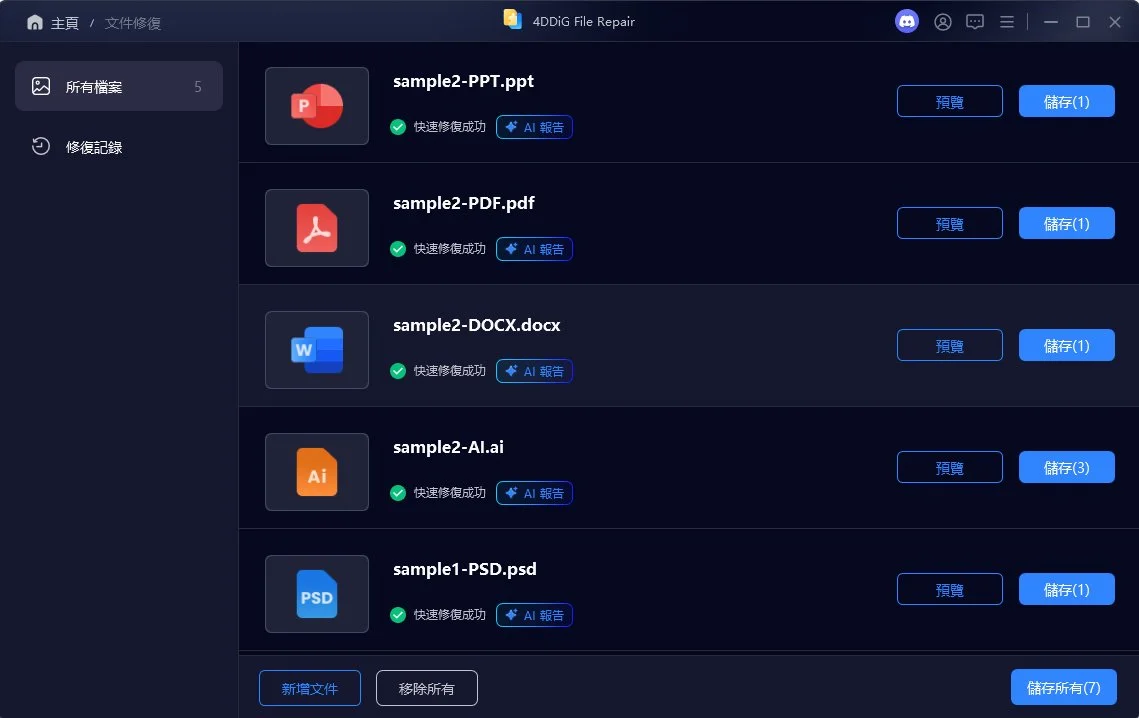Image resolution: width=1139 pixels, height=718 pixels.
Task: Save sample2-AI.ai with 儲存(3)
Action: 1067,468
